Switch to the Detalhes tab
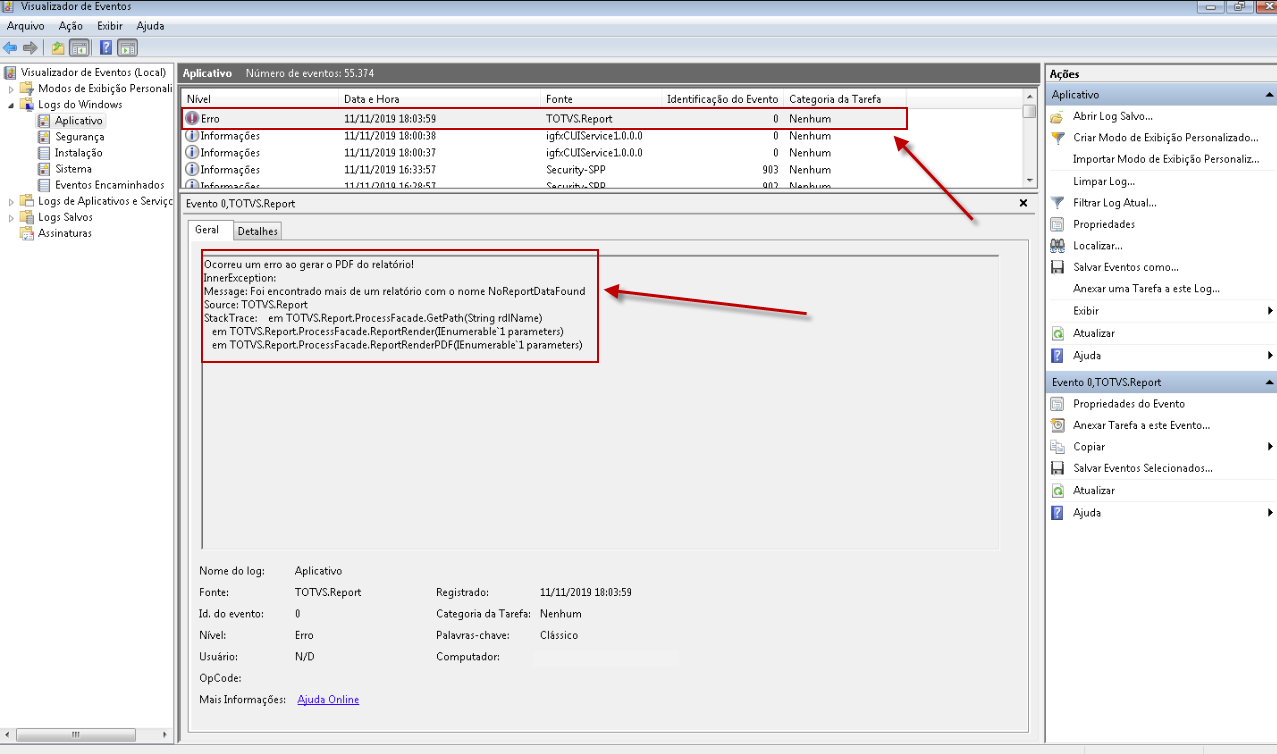 pyautogui.click(x=257, y=231)
